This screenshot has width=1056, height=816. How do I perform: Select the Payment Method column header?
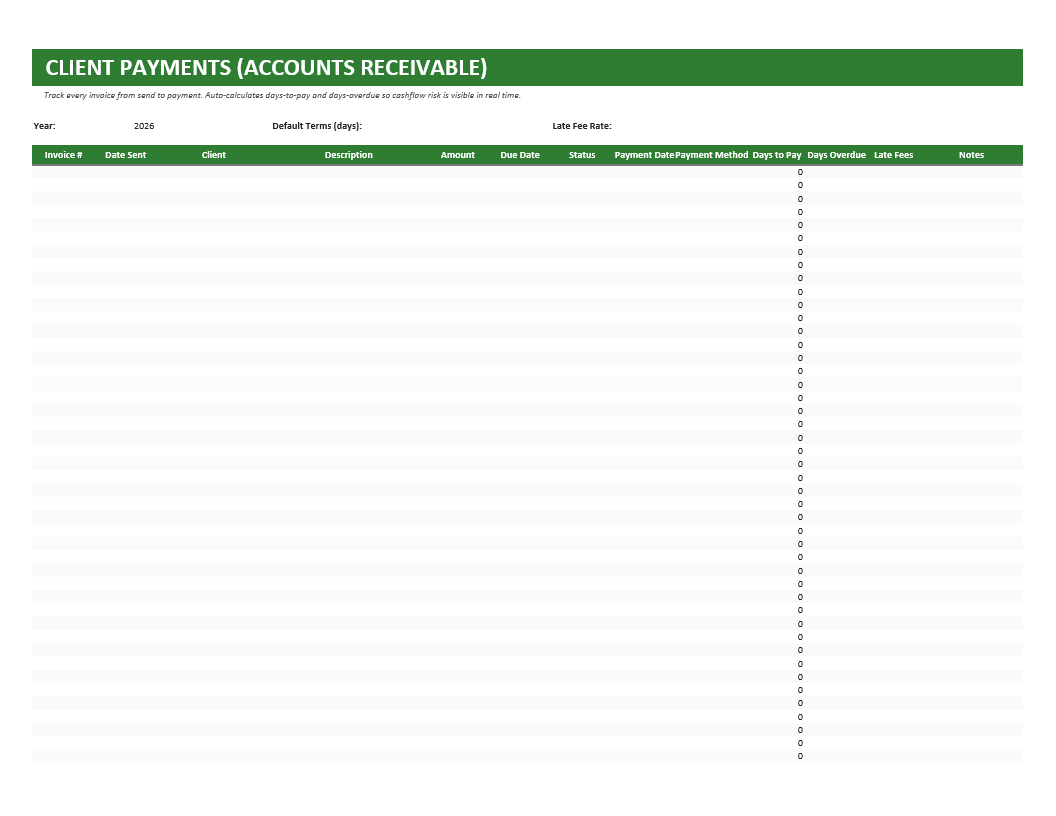712,155
